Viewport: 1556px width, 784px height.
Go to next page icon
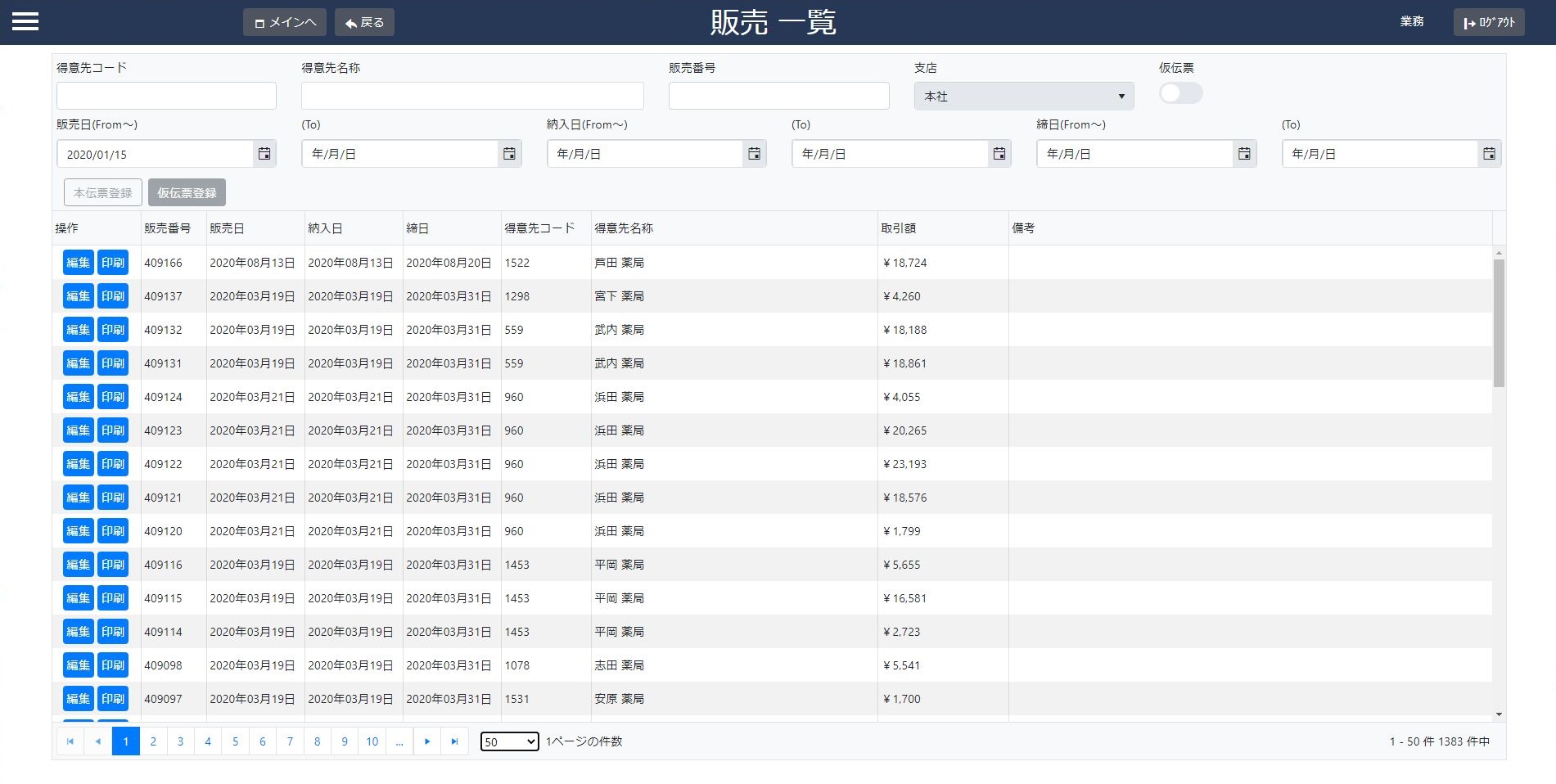point(427,741)
